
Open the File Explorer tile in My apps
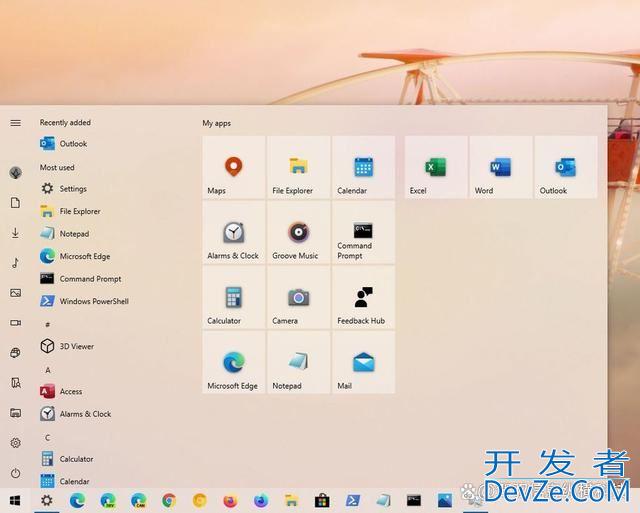[299, 167]
